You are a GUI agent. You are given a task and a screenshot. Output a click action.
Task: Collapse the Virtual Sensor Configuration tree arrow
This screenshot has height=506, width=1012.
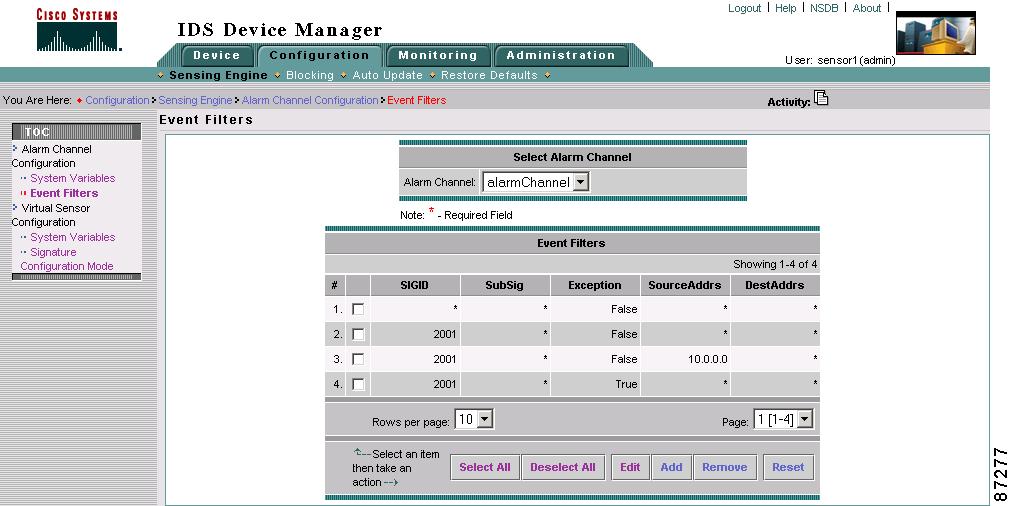[15, 207]
